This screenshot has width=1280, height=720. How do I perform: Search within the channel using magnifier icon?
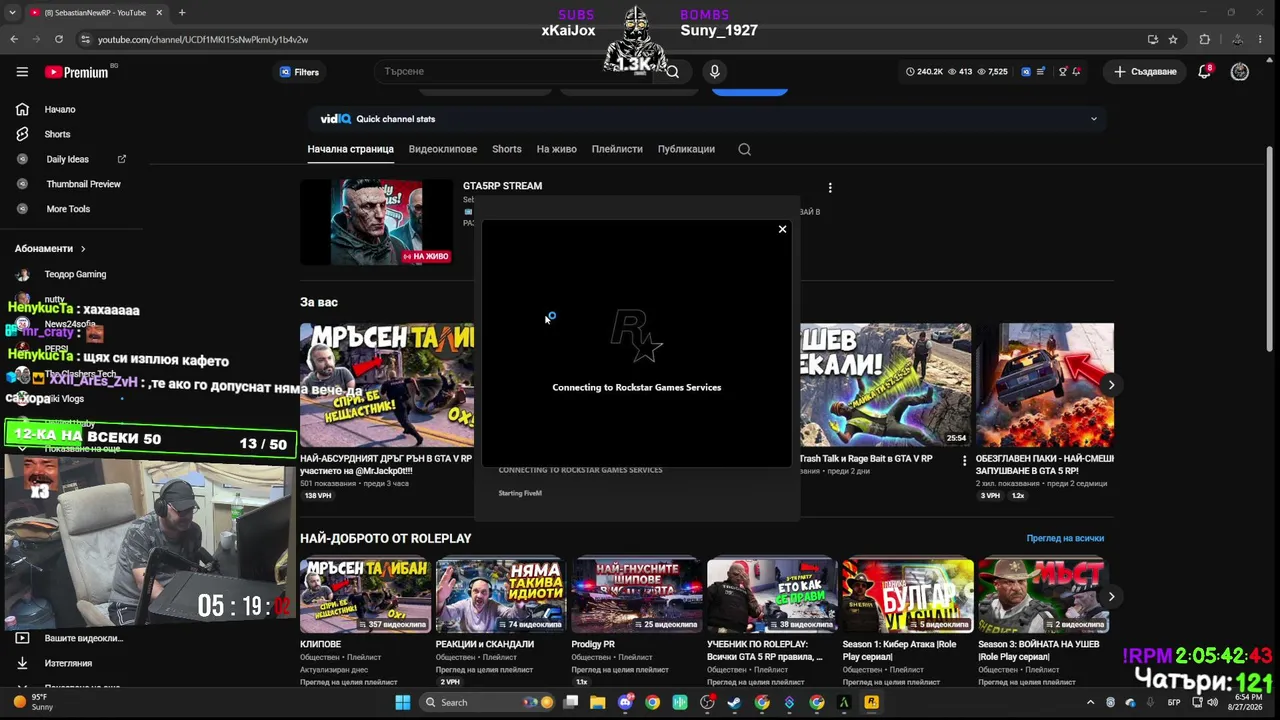(744, 149)
